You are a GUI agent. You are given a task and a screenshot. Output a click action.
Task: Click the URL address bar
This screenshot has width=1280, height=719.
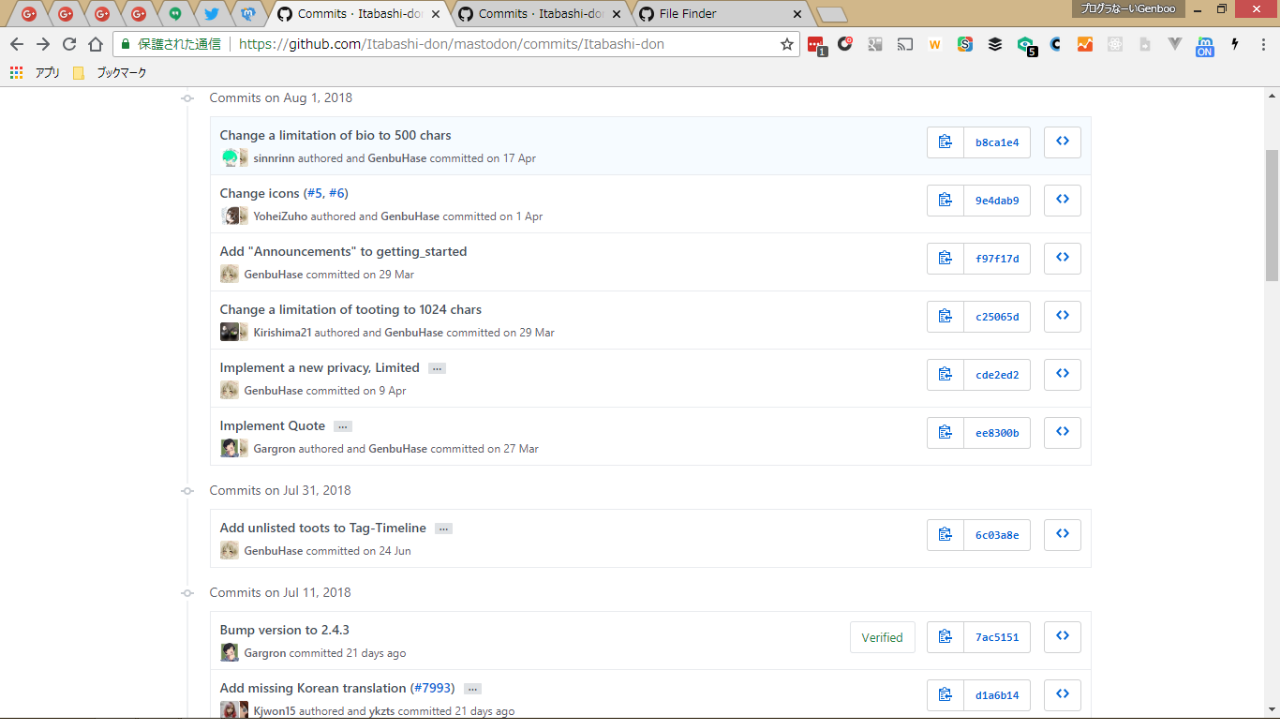tap(500, 44)
